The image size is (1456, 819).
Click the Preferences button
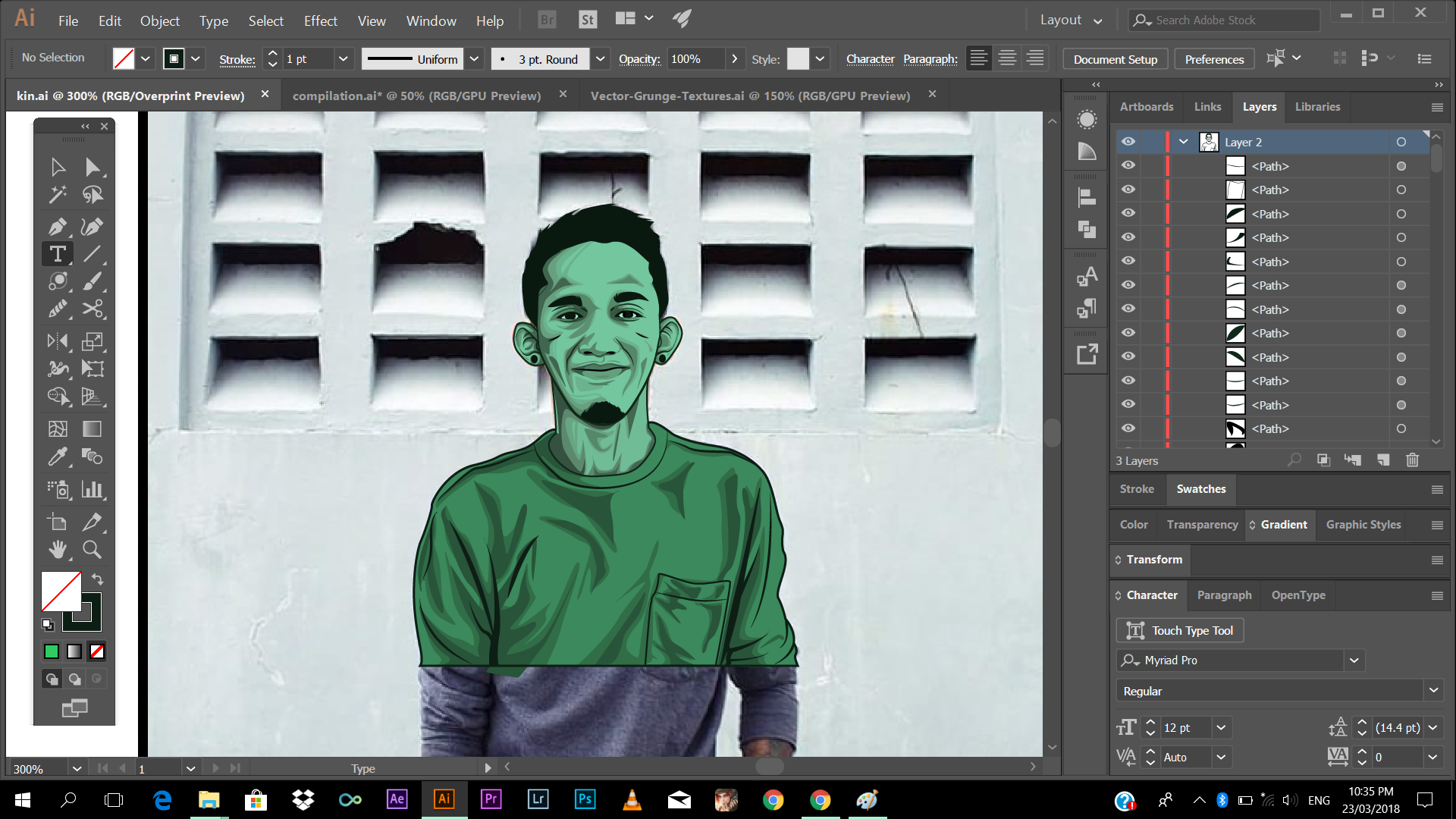pyautogui.click(x=1214, y=59)
